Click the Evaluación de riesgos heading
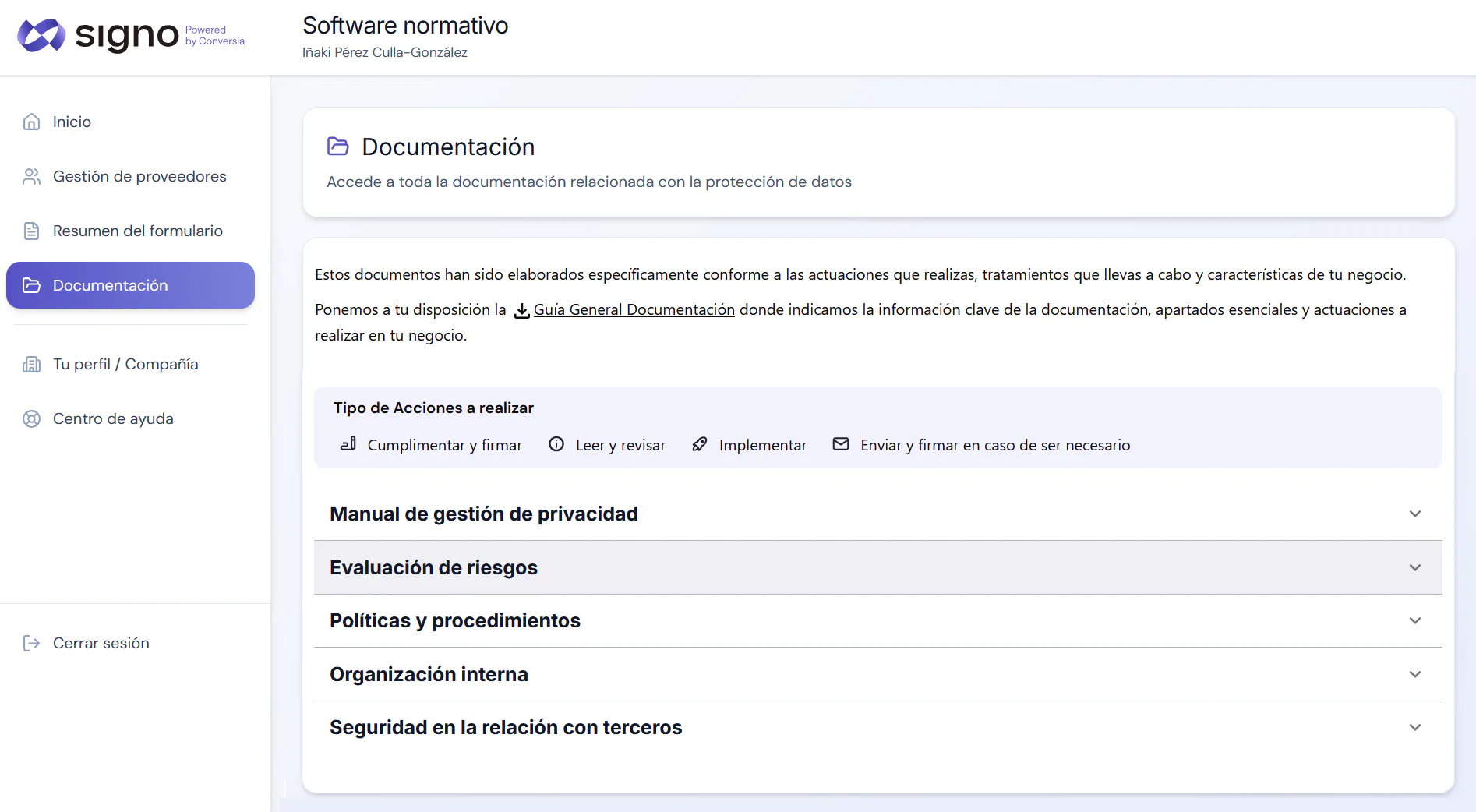The image size is (1476, 812). click(x=433, y=567)
